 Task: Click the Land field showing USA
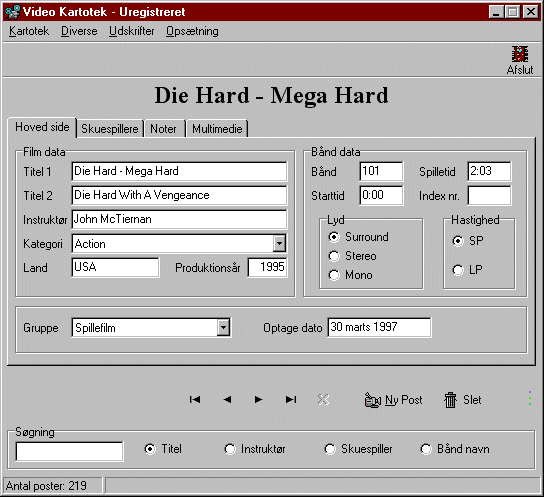click(115, 267)
